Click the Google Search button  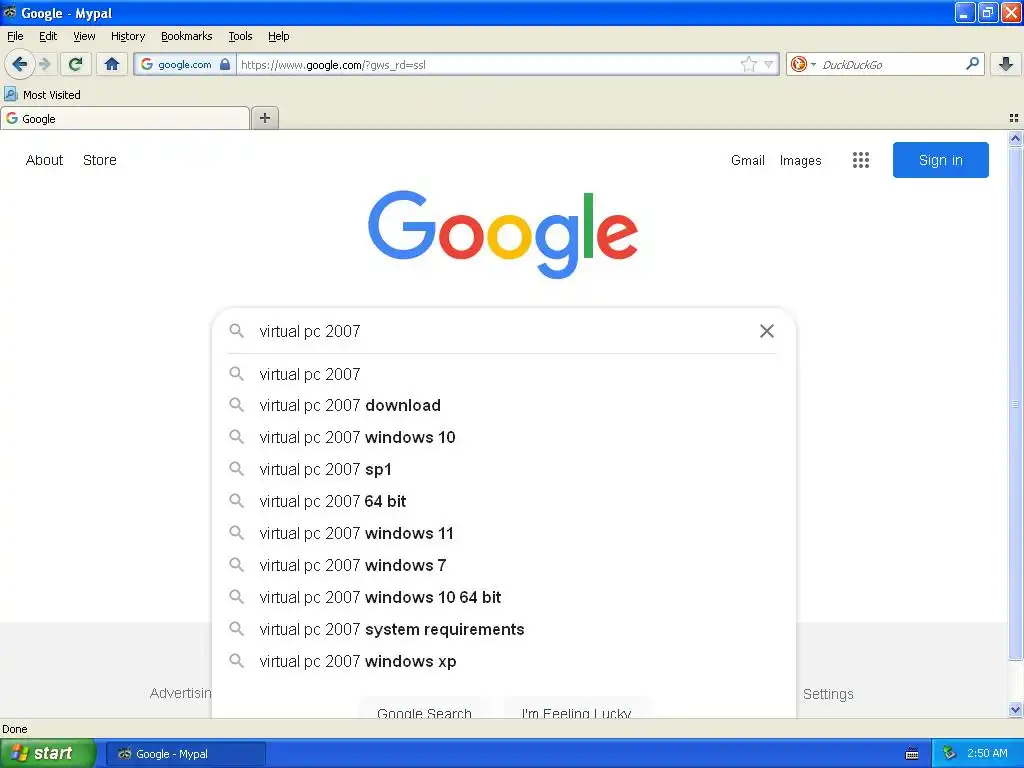pyautogui.click(x=424, y=709)
